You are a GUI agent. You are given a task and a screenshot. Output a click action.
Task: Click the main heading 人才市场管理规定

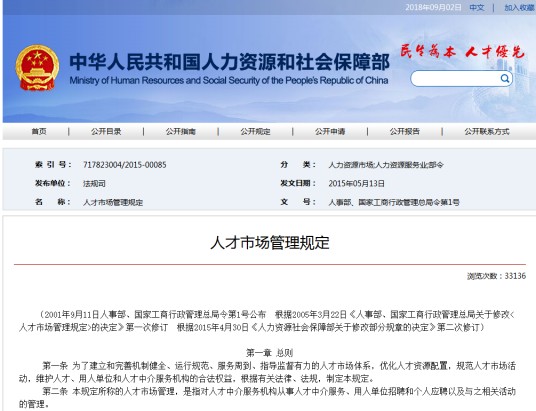tap(270, 243)
